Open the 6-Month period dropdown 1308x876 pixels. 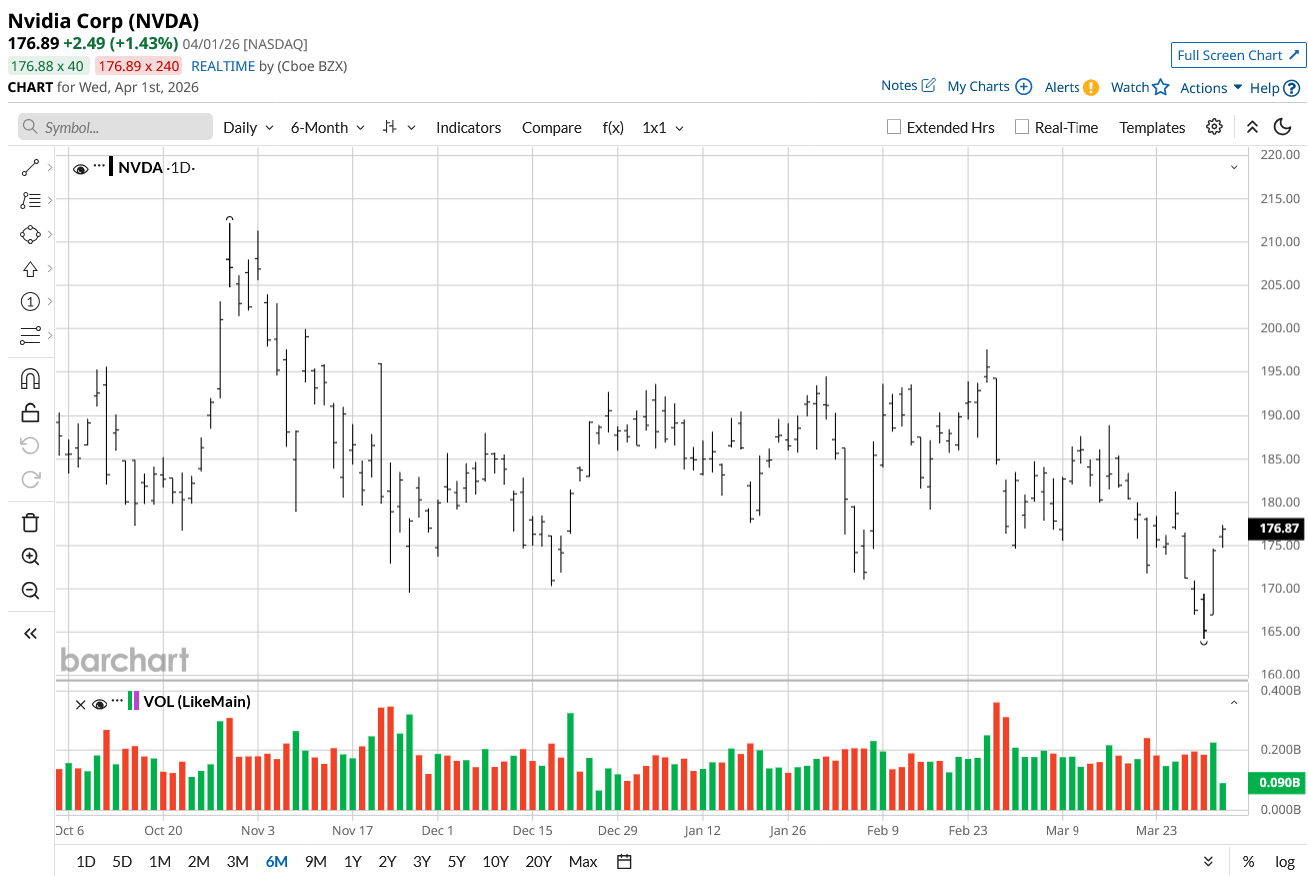(327, 127)
